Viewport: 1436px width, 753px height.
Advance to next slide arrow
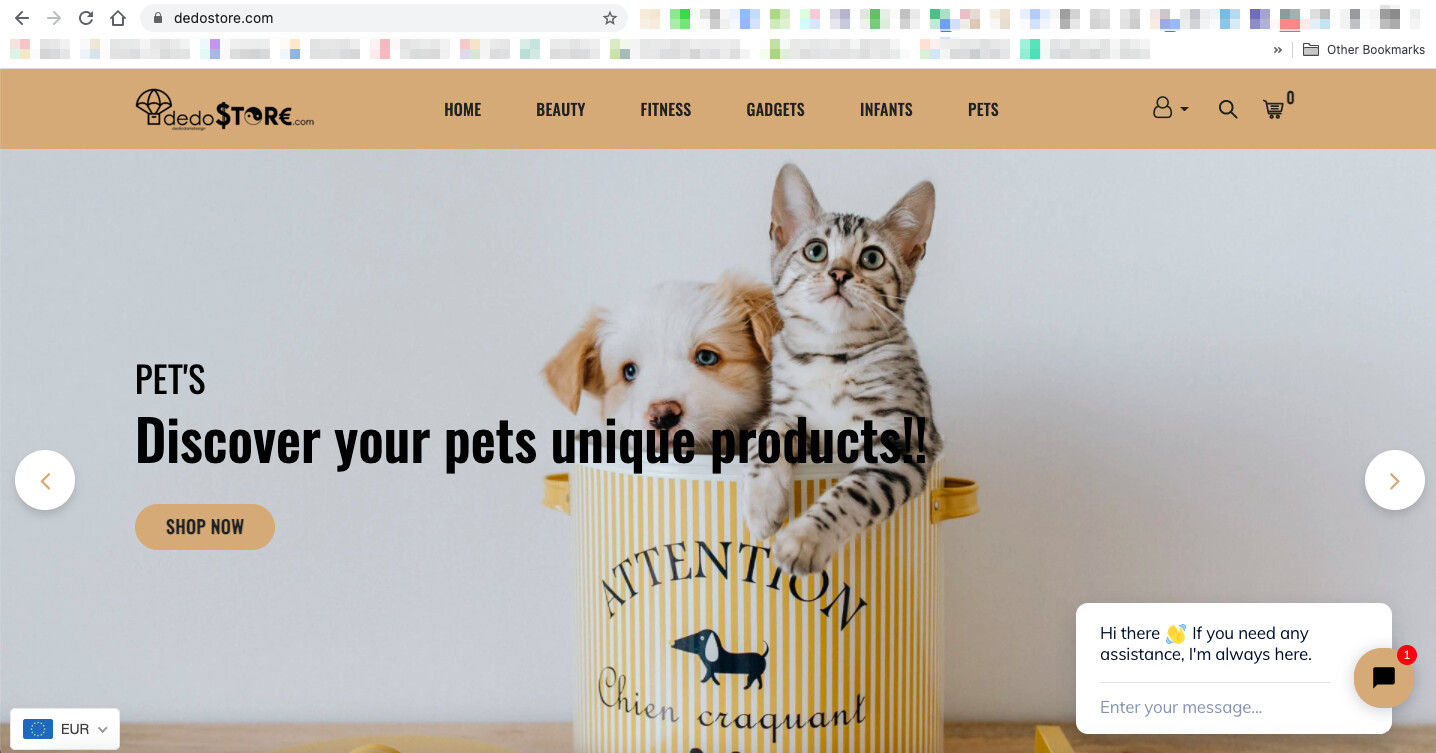coord(1395,480)
